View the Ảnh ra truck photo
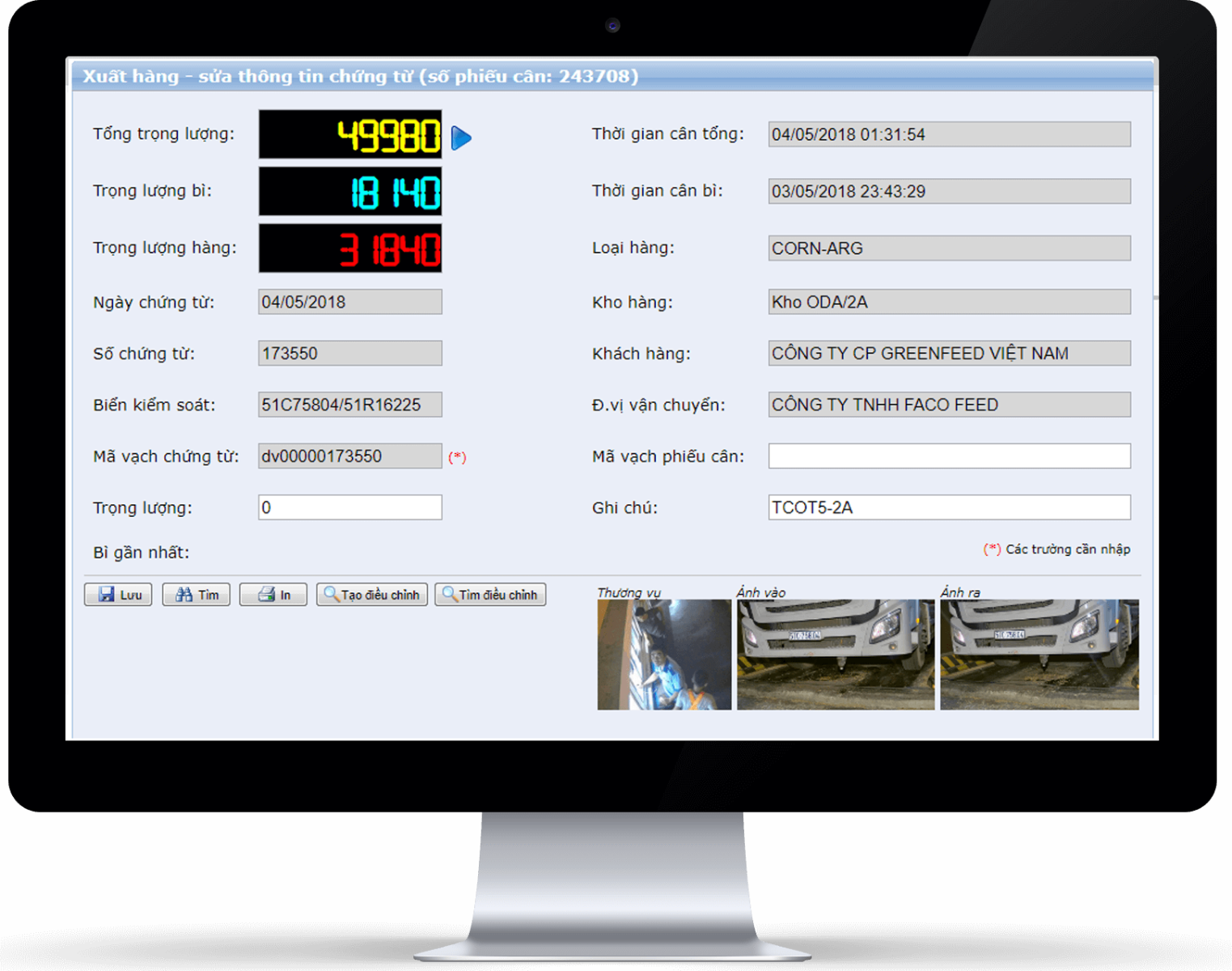1232x971 pixels. 1039,655
